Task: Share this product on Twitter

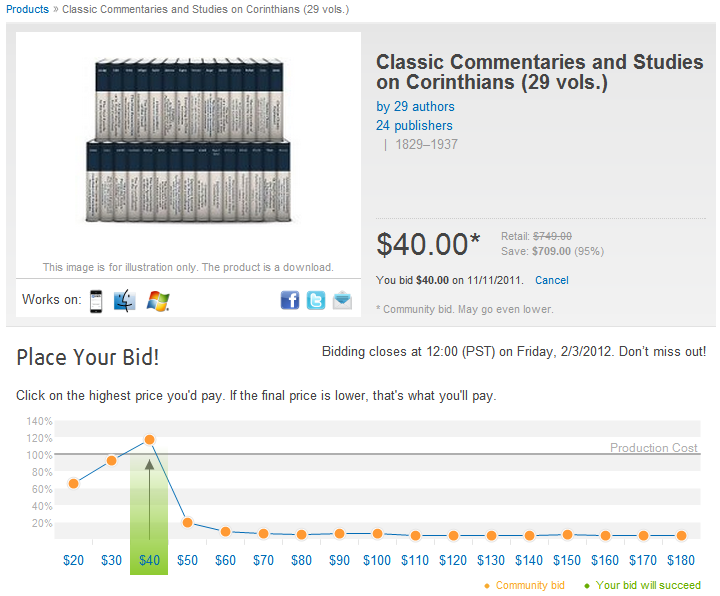Action: pyautogui.click(x=316, y=301)
